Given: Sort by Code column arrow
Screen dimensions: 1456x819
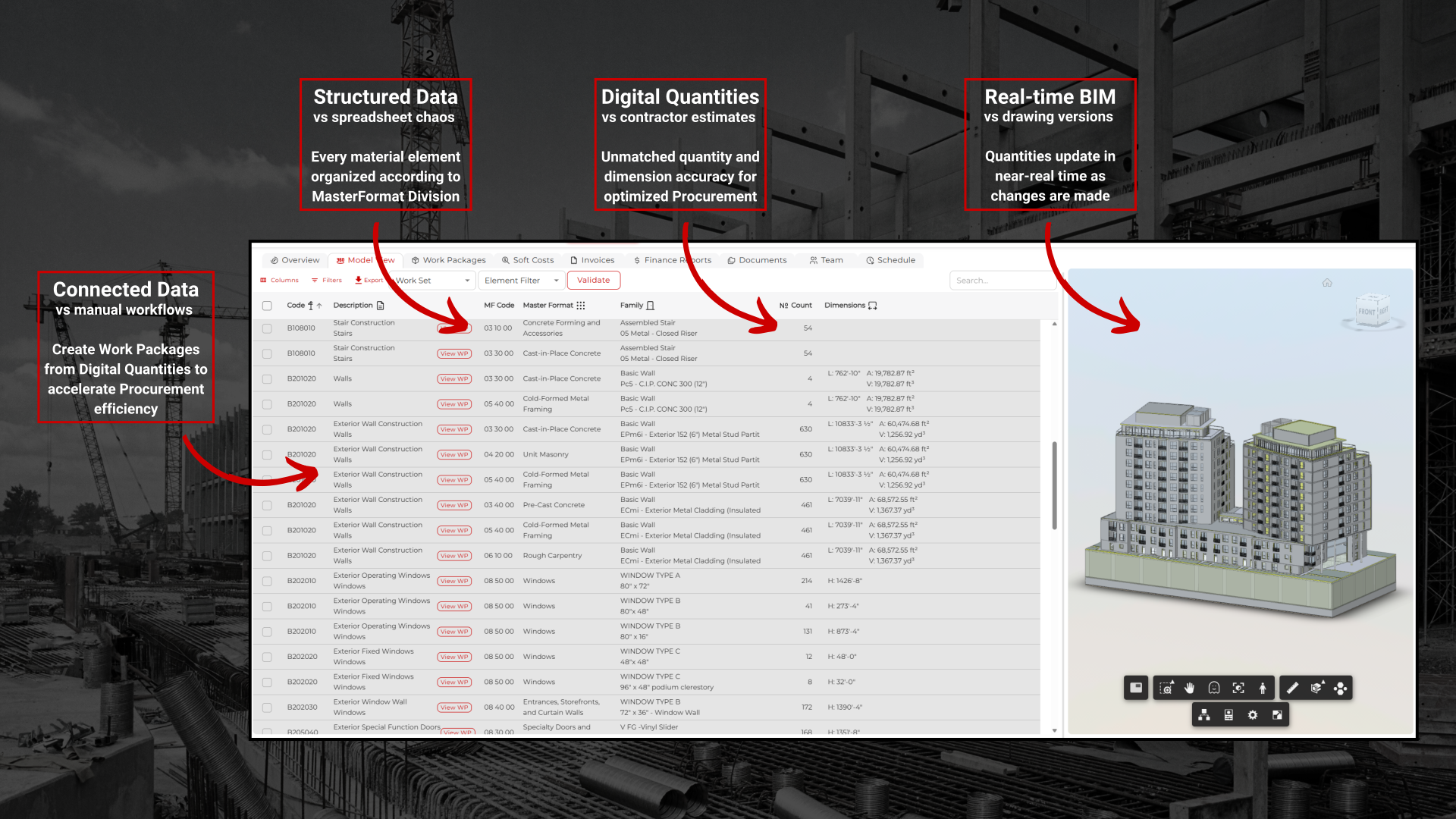Looking at the screenshot, I should click(319, 306).
